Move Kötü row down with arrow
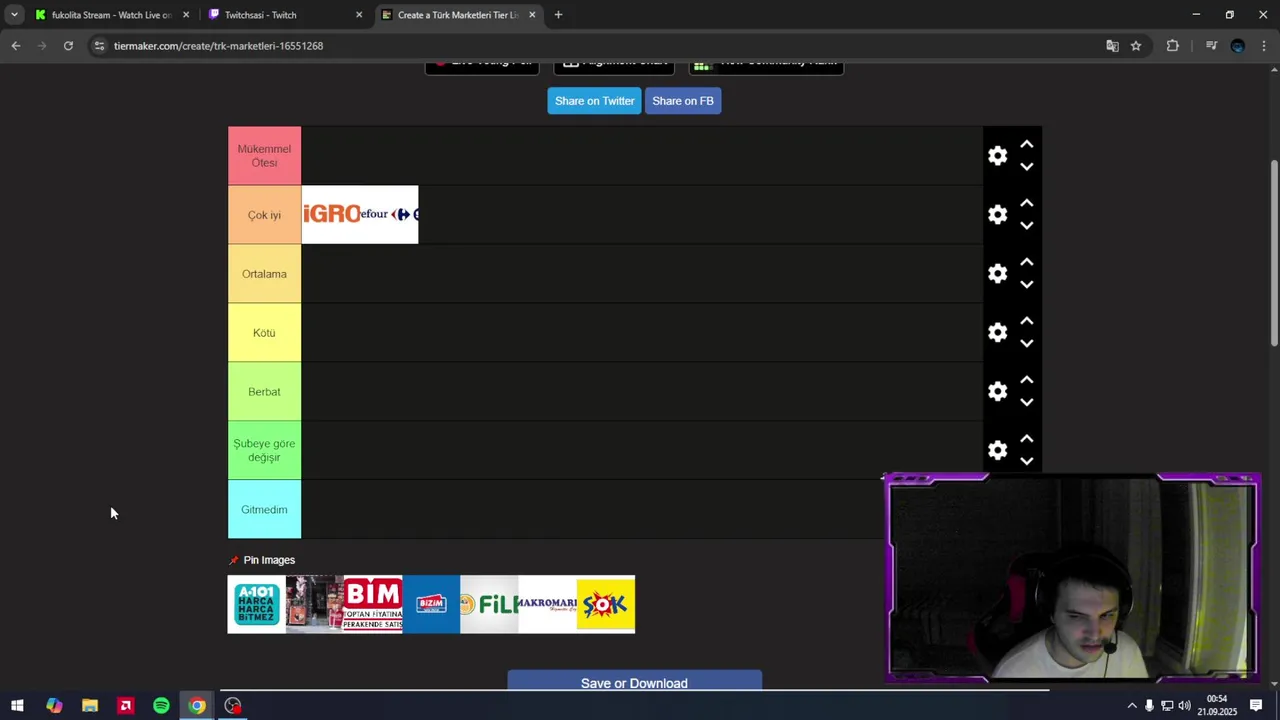 [x=1026, y=344]
